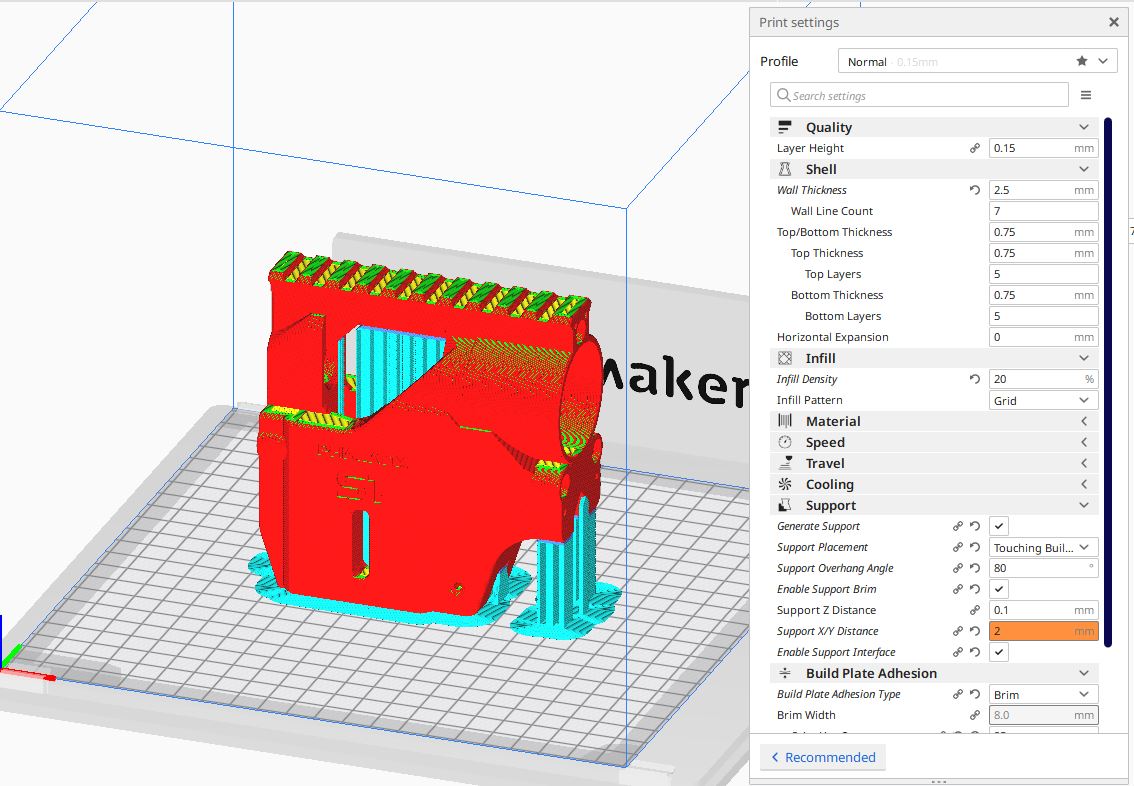The image size is (1134, 786).
Task: Collapse the Build Plate Adhesion section
Action: click(x=1083, y=673)
